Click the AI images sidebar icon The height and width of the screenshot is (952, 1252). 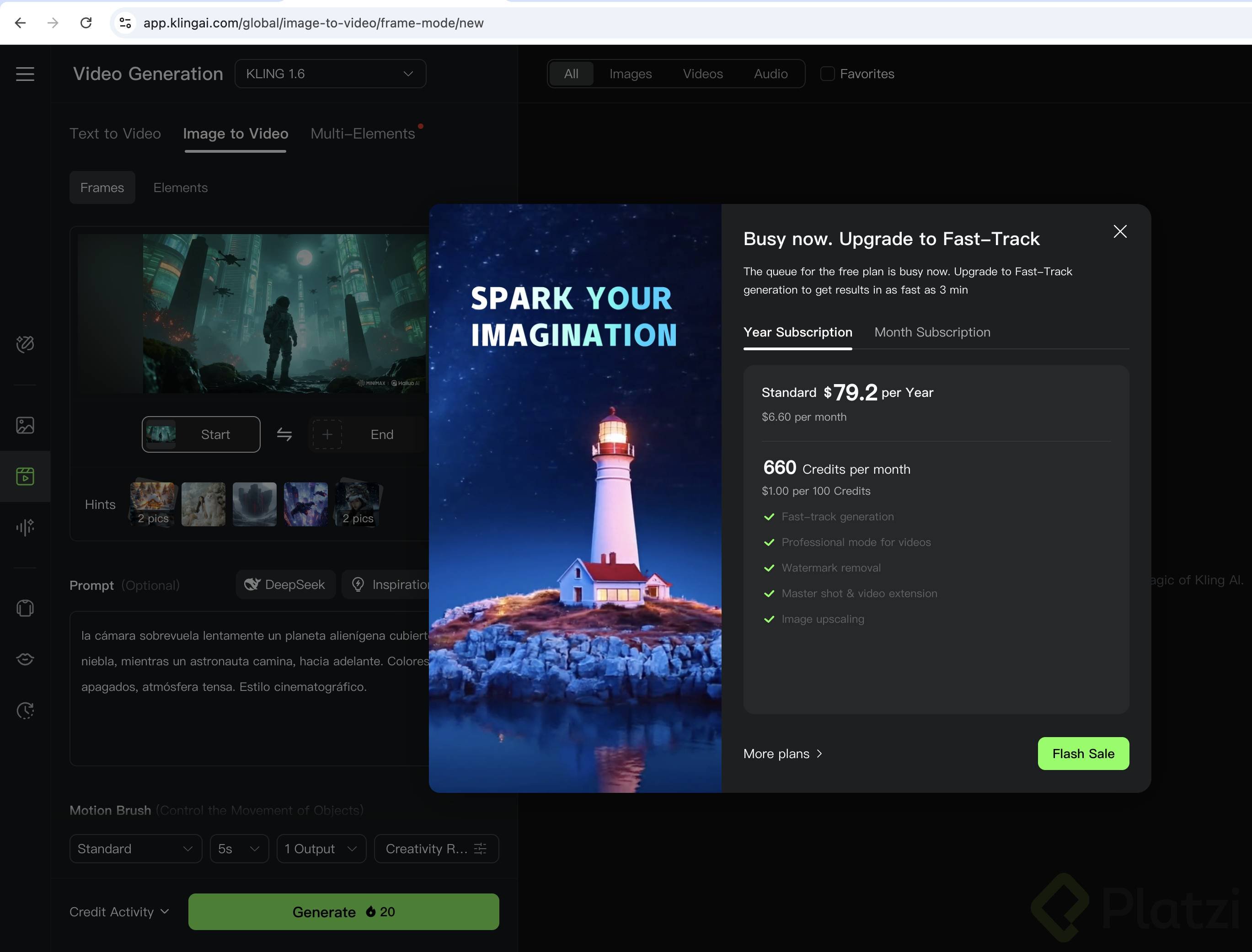point(25,425)
